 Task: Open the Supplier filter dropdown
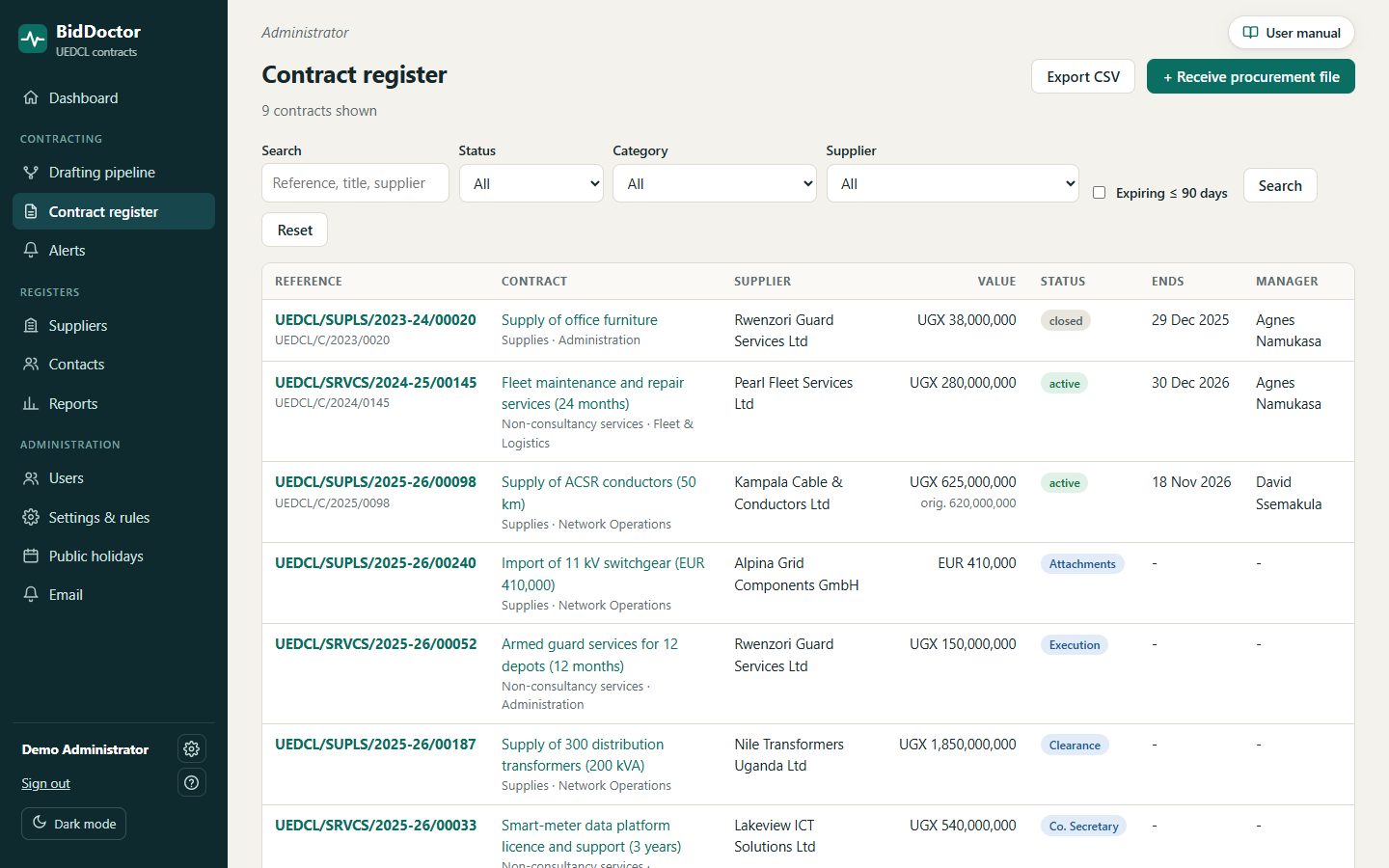click(x=953, y=183)
